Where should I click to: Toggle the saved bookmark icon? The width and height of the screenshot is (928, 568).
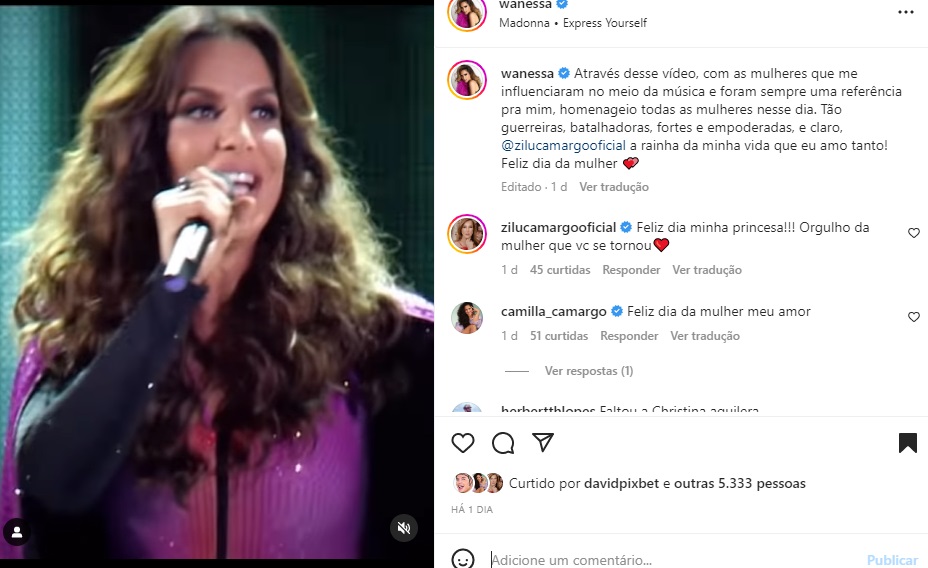[x=908, y=443]
